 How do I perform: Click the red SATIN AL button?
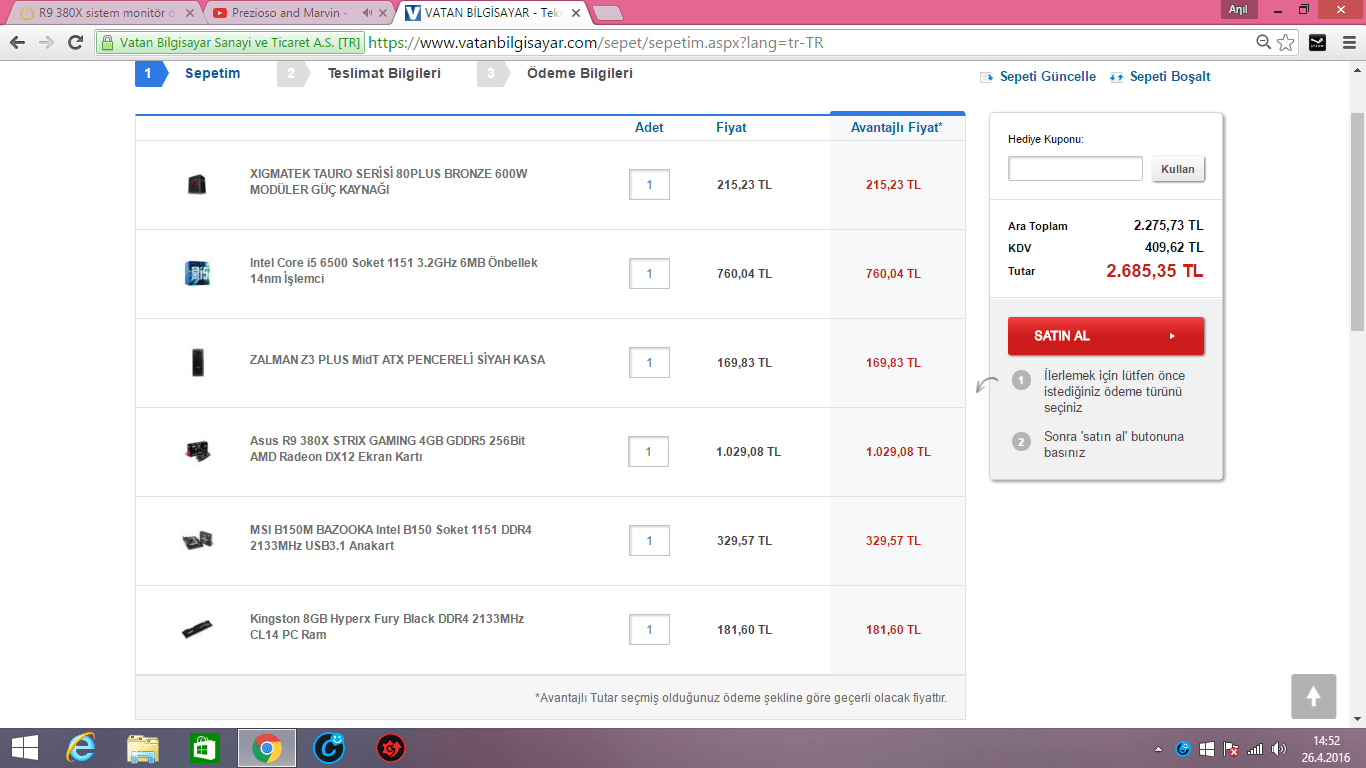1106,336
